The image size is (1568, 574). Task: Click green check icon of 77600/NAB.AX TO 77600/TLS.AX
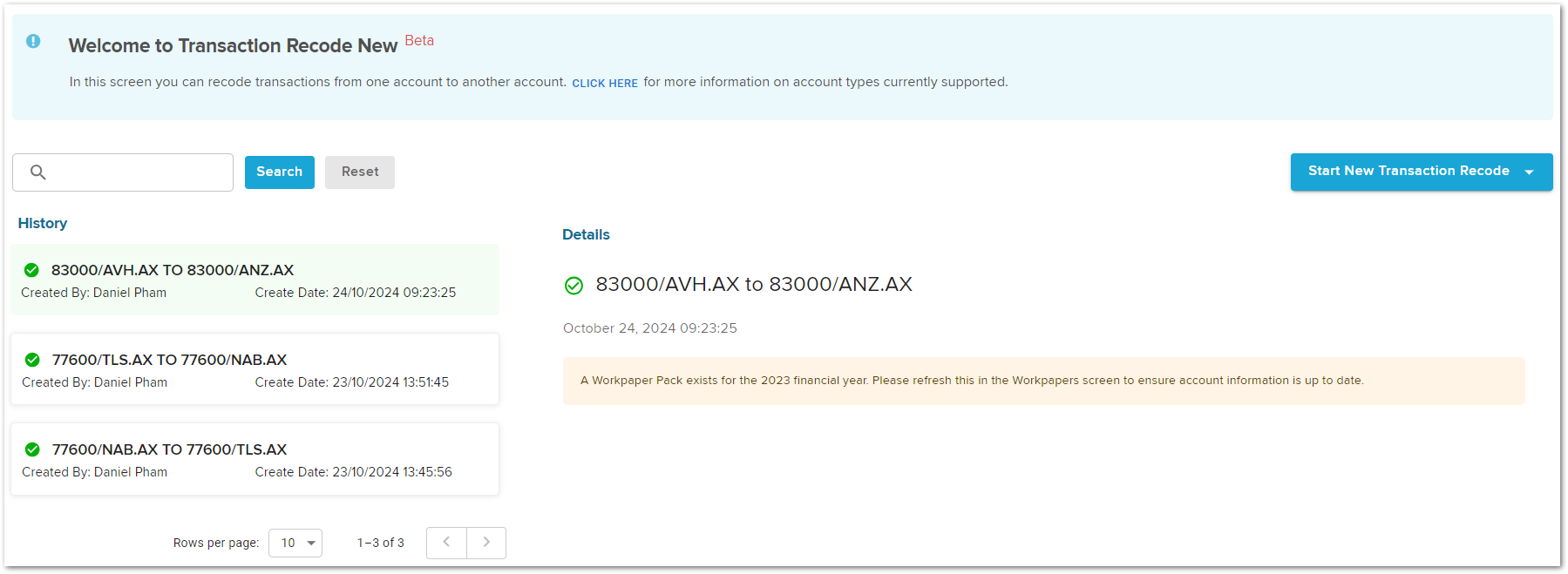click(x=32, y=449)
